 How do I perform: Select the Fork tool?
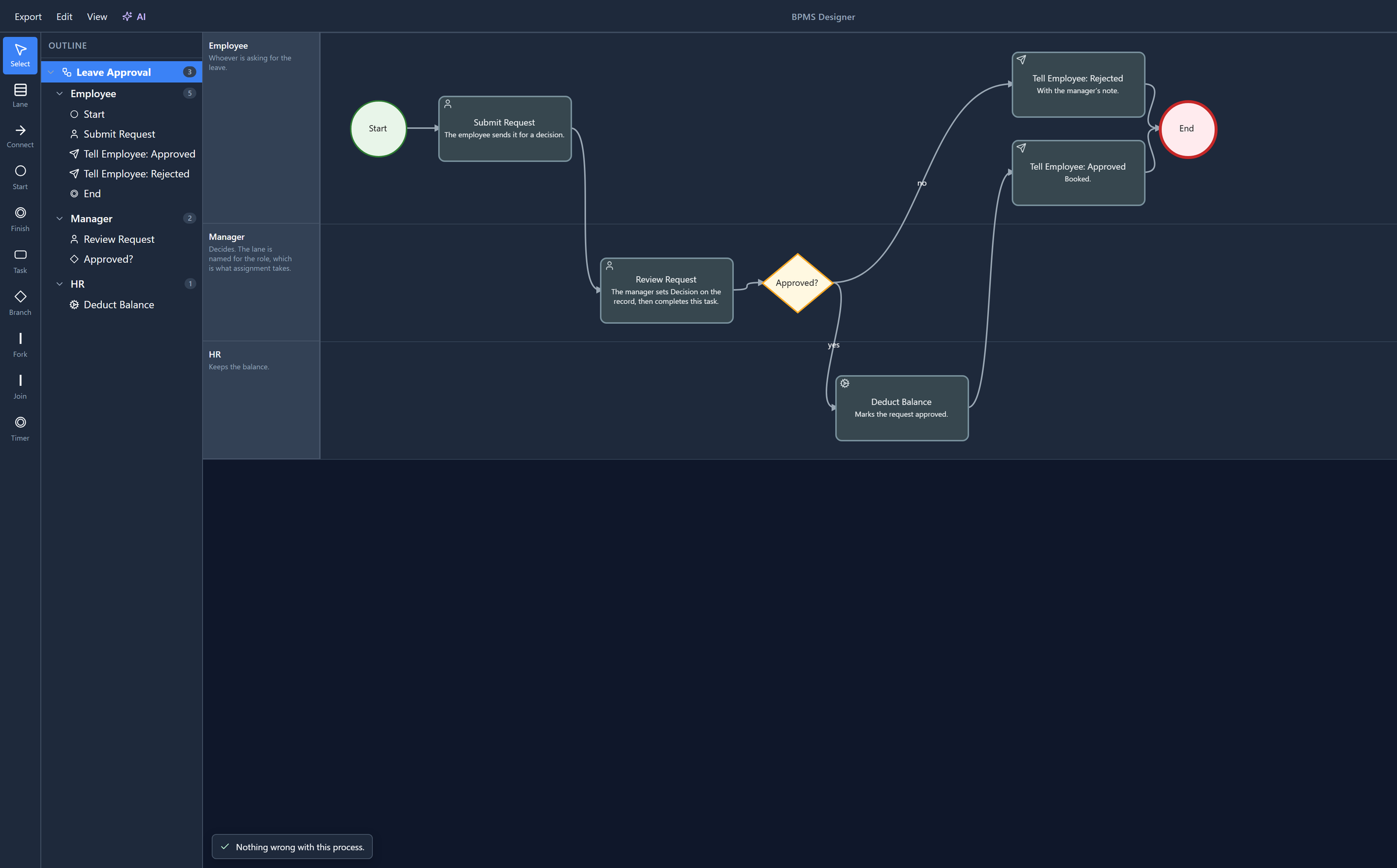[20, 345]
